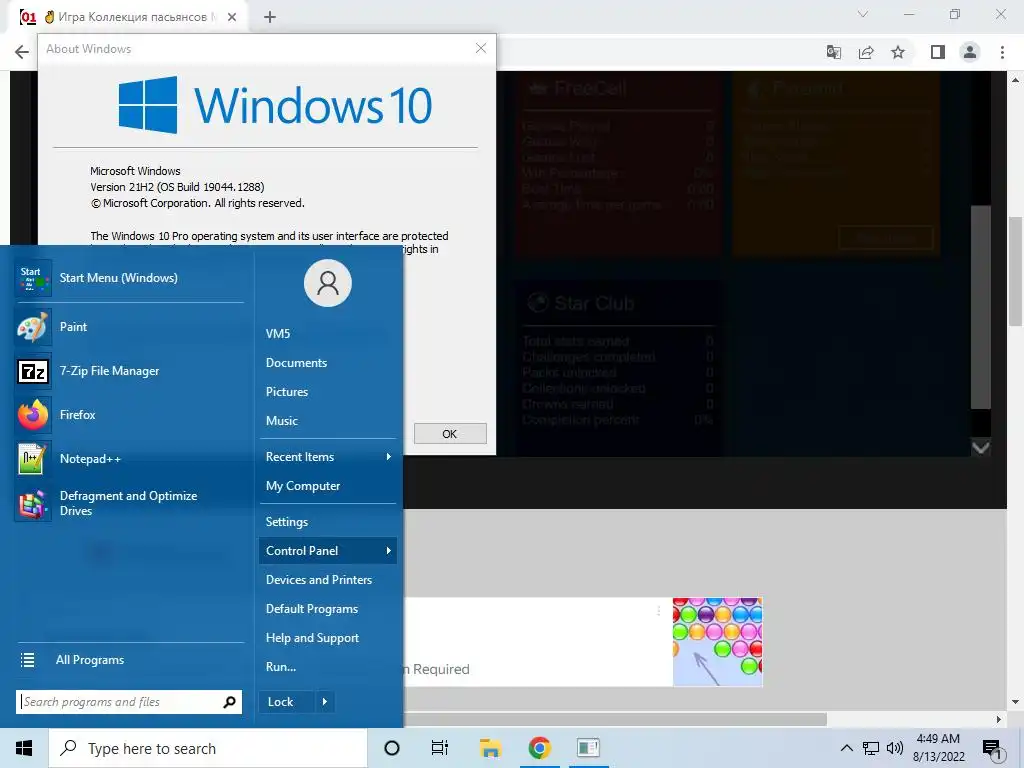Click the ad options three-dot icon
1024x768 pixels.
658,611
